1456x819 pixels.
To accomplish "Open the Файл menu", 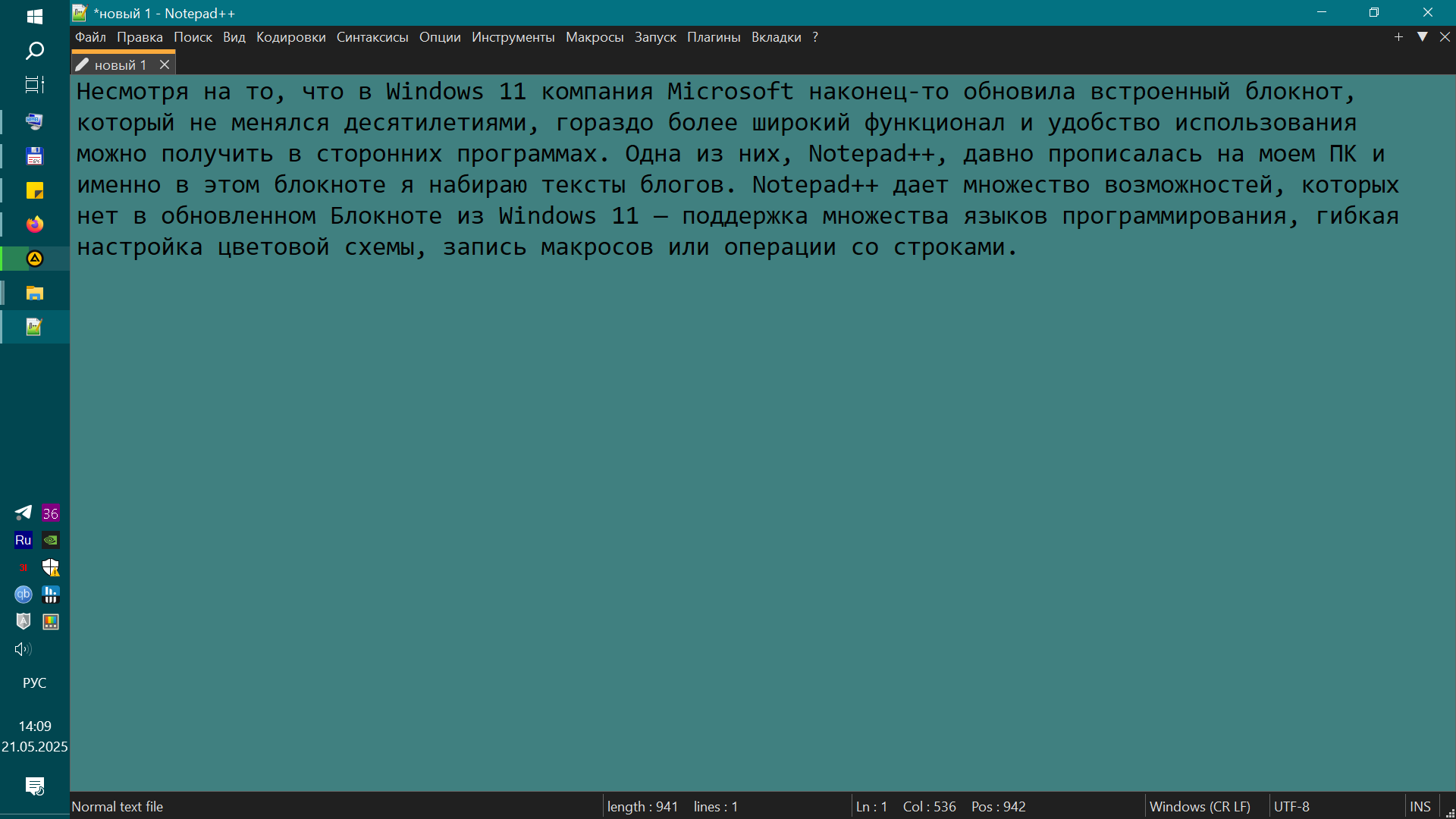I will [90, 37].
